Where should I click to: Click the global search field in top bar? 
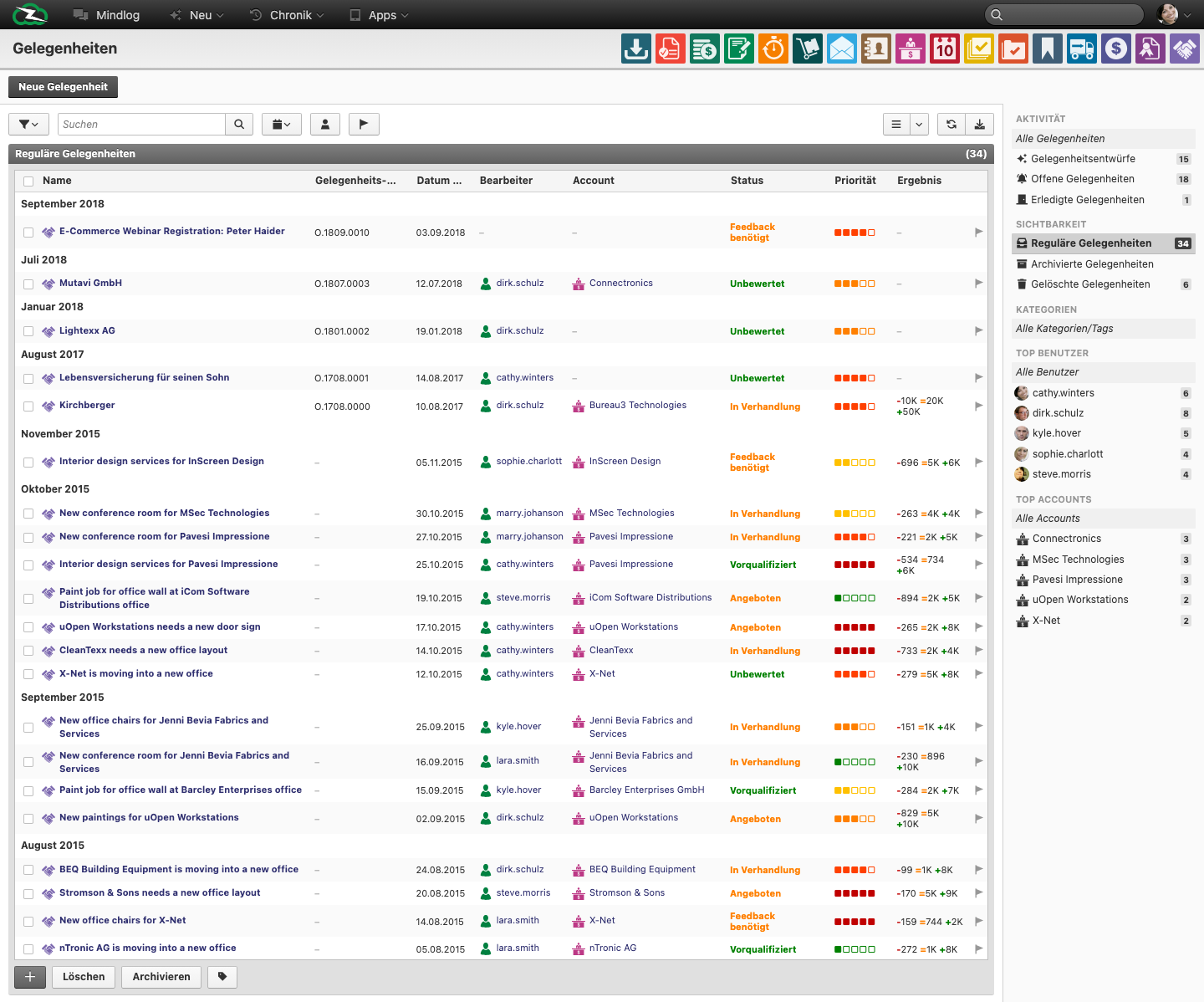click(x=1064, y=14)
